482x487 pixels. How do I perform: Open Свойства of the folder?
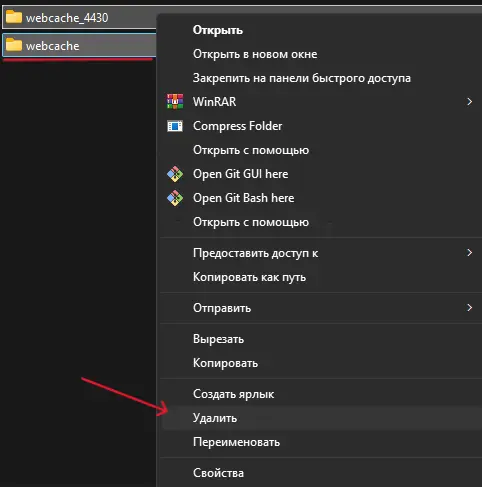click(x=218, y=473)
